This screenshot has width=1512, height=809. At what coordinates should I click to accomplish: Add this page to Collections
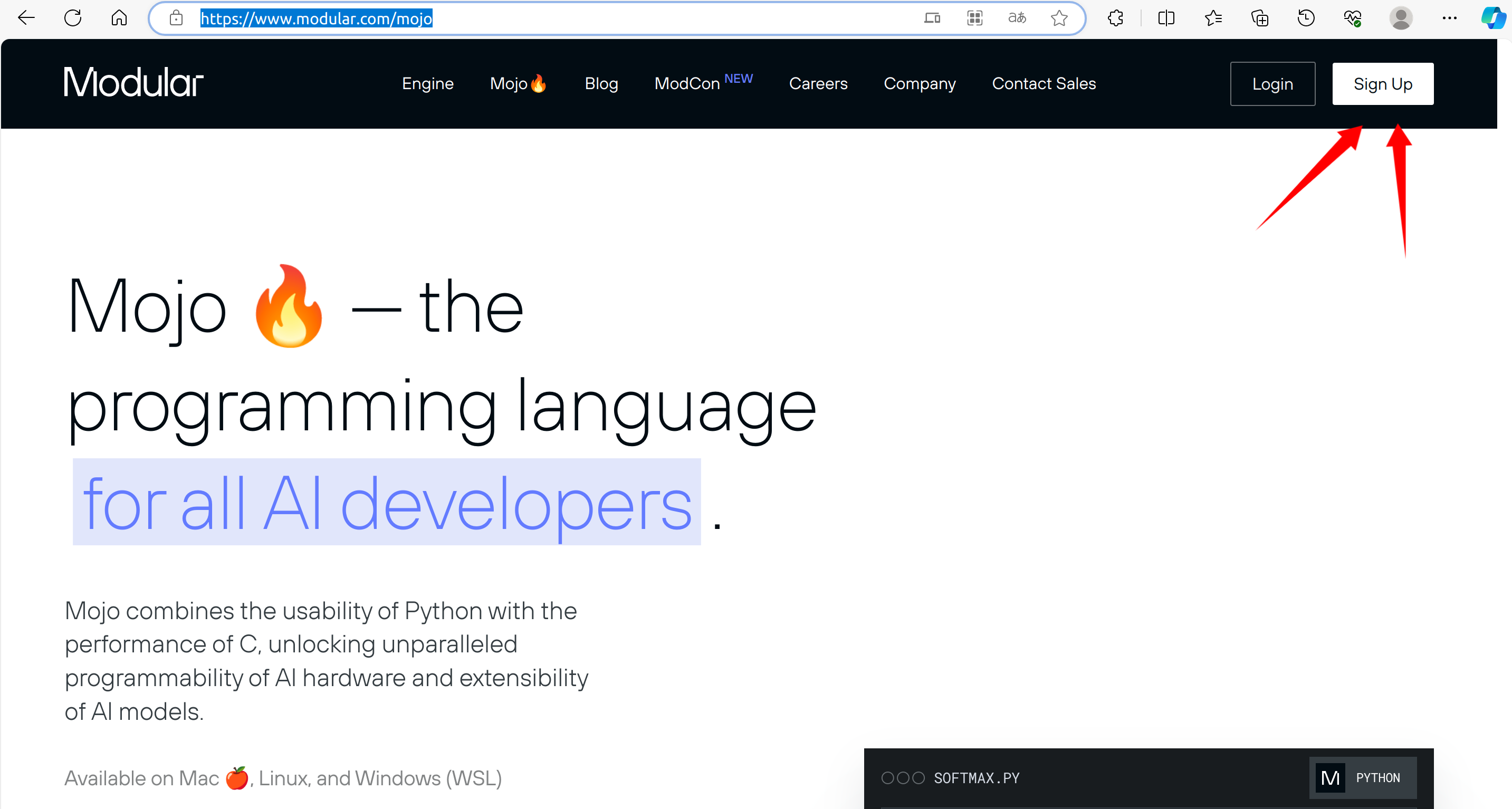coord(1260,18)
